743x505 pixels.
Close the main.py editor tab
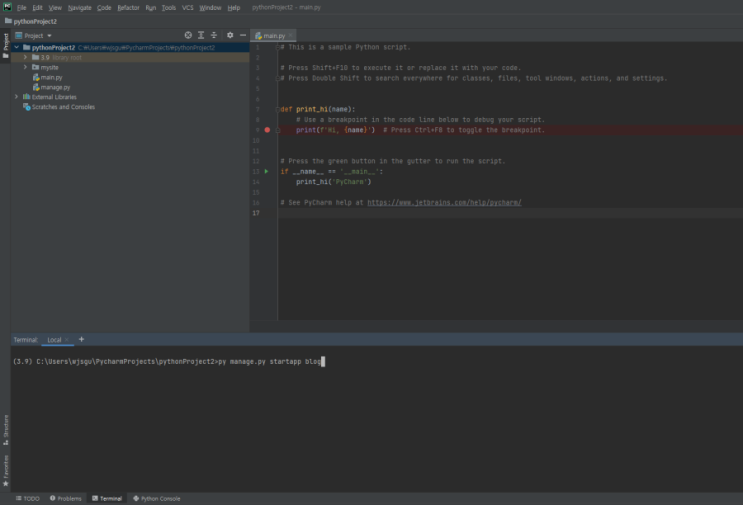click(290, 36)
